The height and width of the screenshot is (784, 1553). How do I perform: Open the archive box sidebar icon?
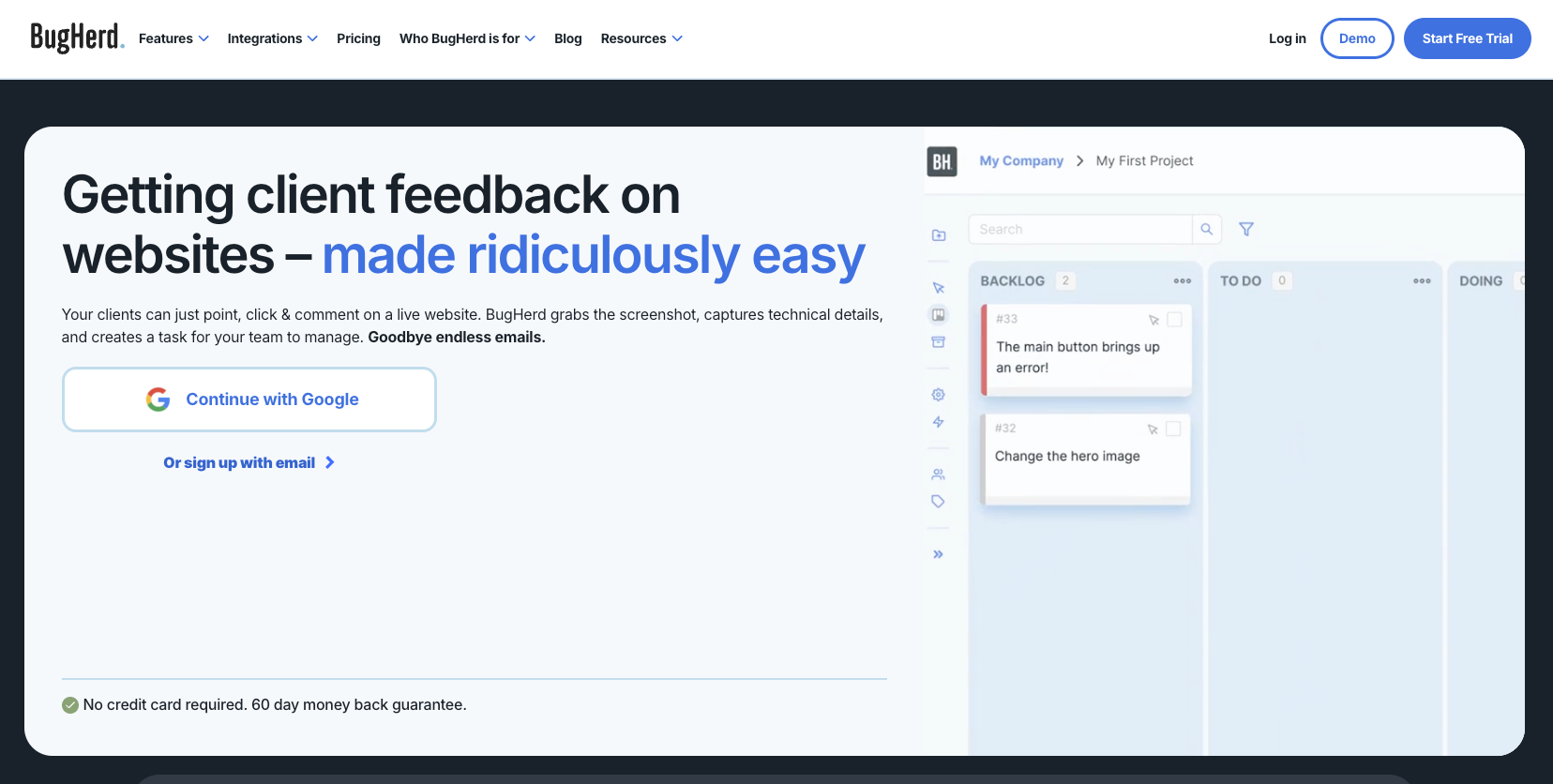(939, 342)
